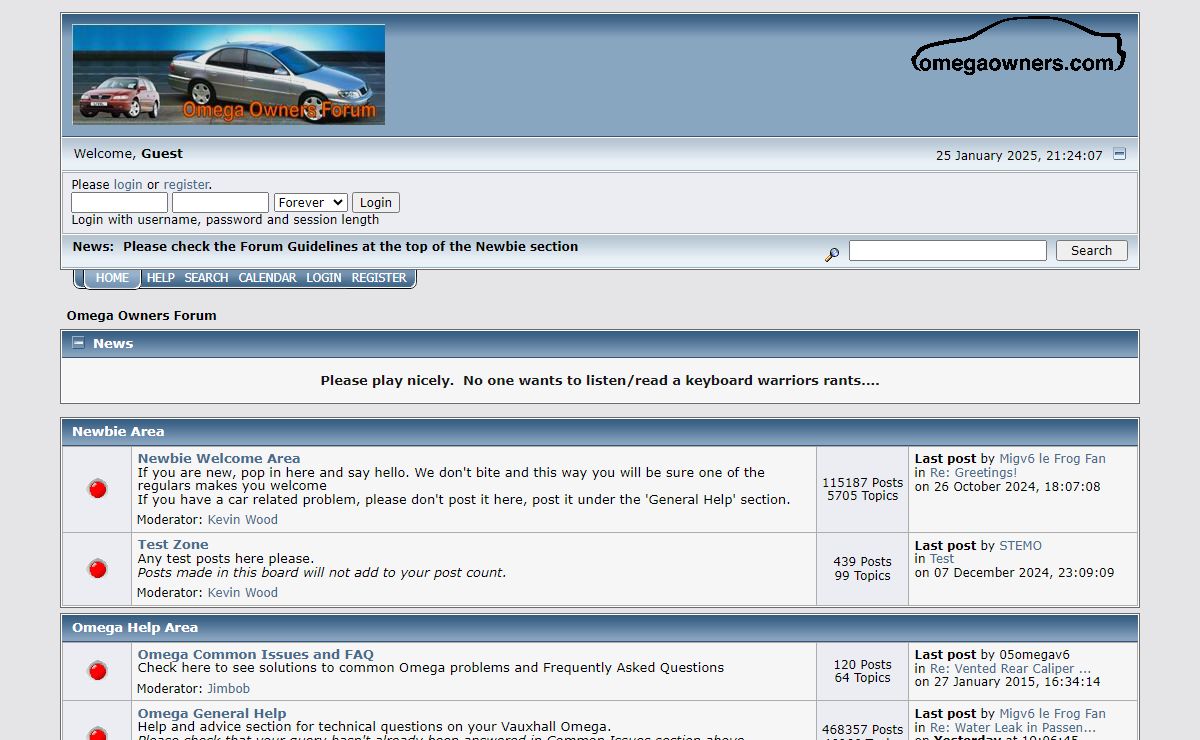Click the Omega Owners Forum banner image

229,74
